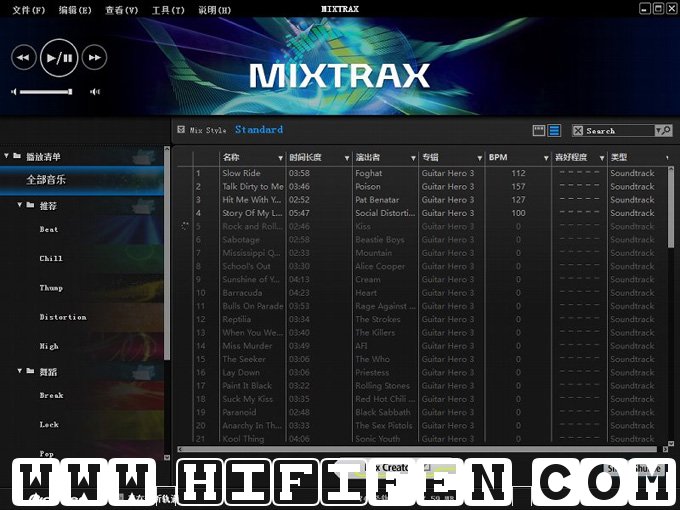Select the Talk Dirty to Me track
Screen dimensions: 680x510
point(253,186)
